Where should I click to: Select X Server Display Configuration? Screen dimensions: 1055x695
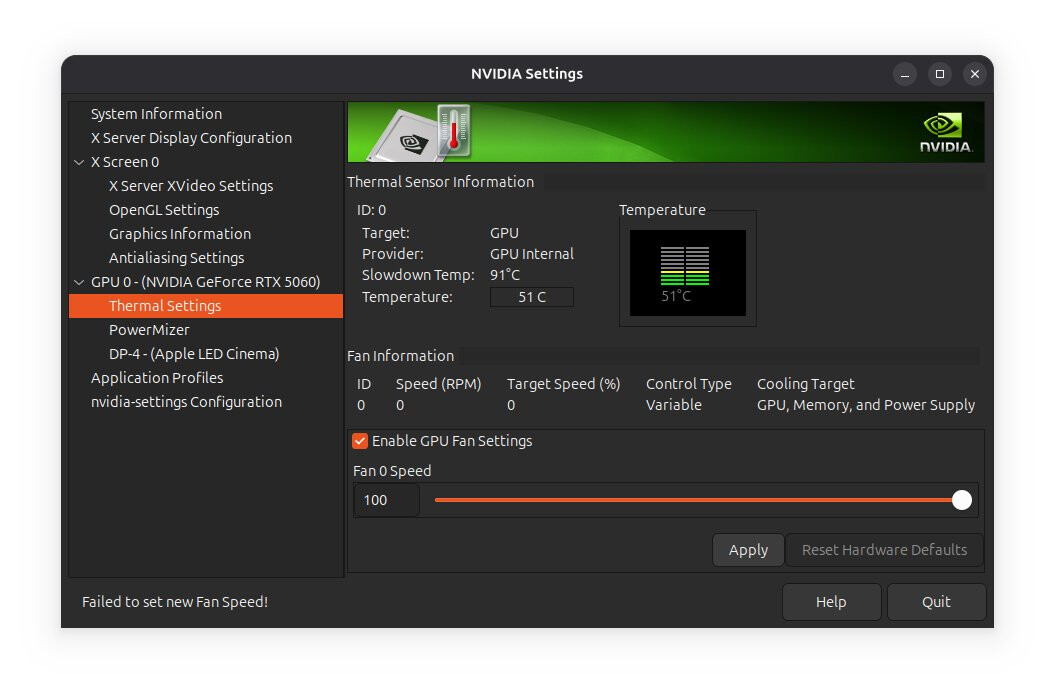[x=191, y=138]
